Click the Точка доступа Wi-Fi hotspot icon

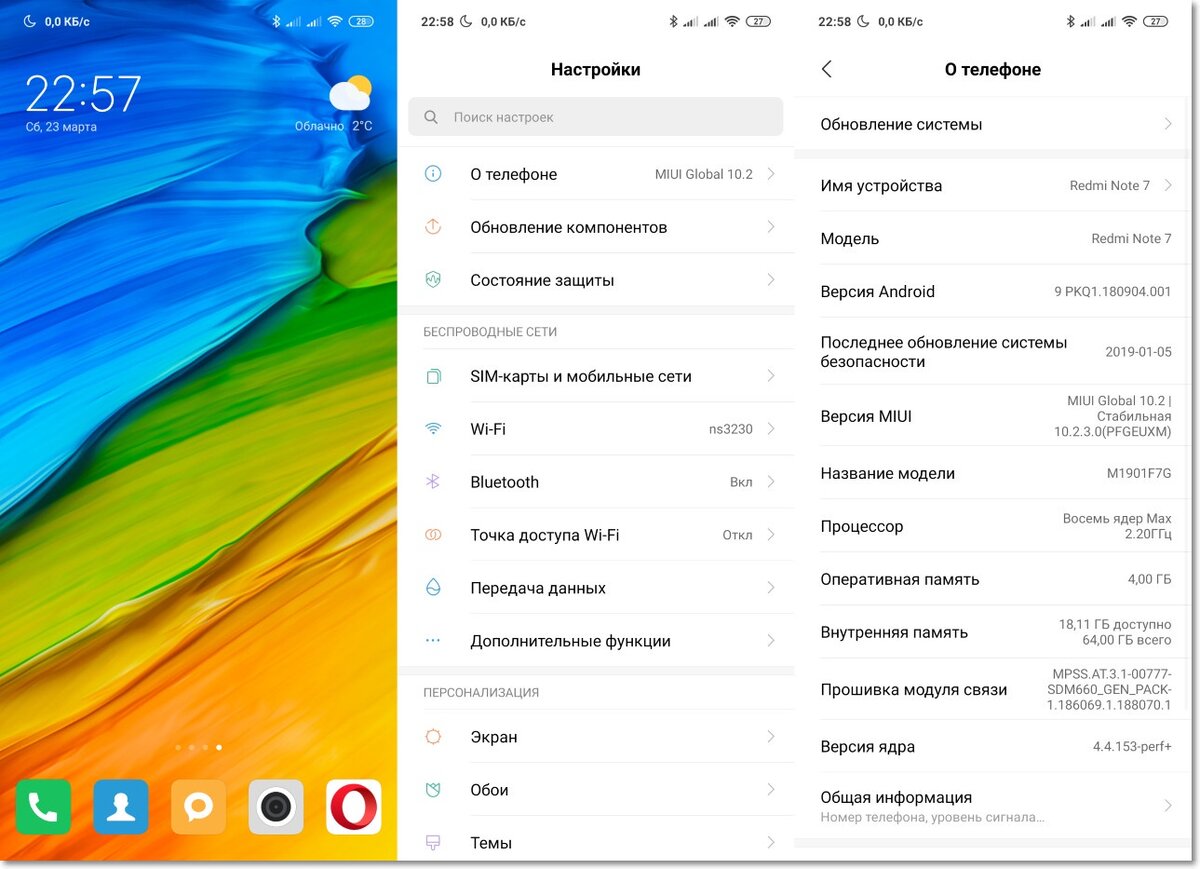click(433, 534)
